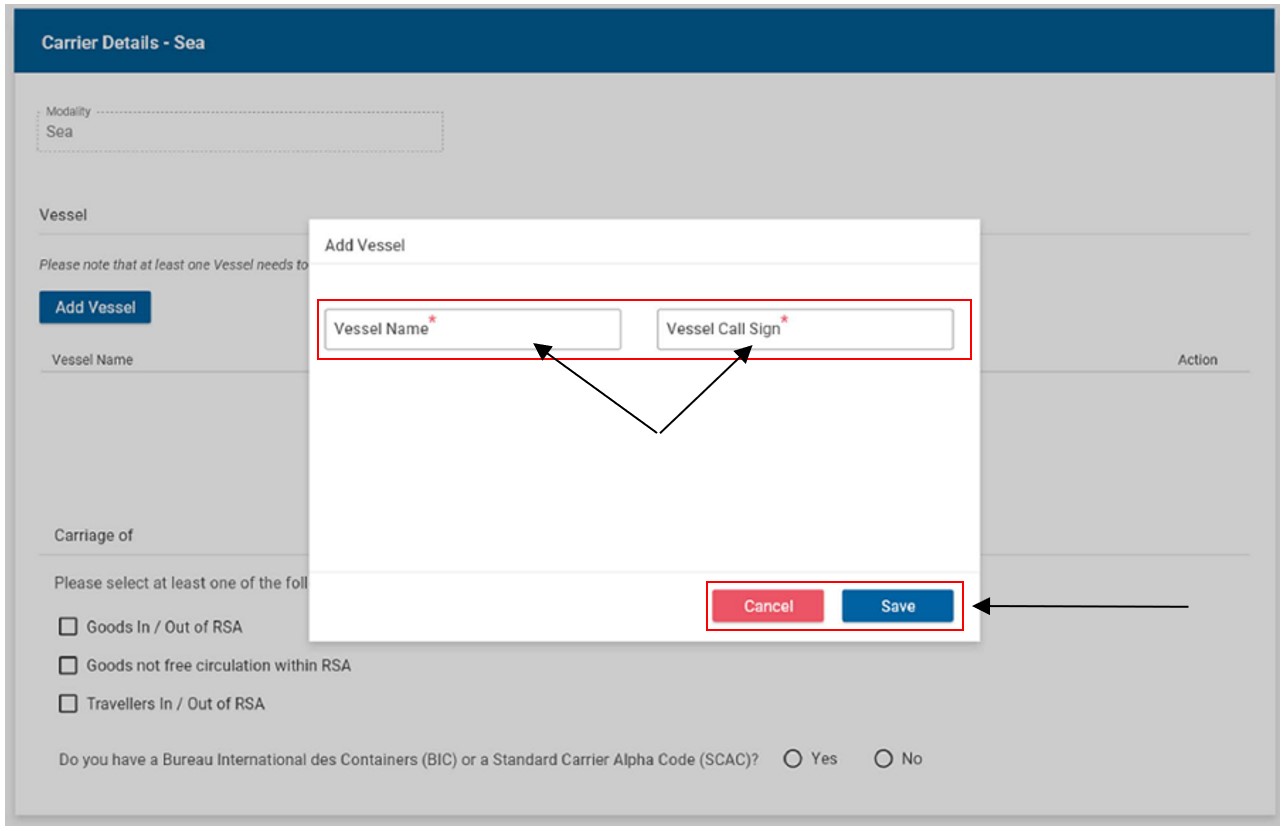Save the new vessel
Screen dimensions: 1287x831
pos(897,606)
